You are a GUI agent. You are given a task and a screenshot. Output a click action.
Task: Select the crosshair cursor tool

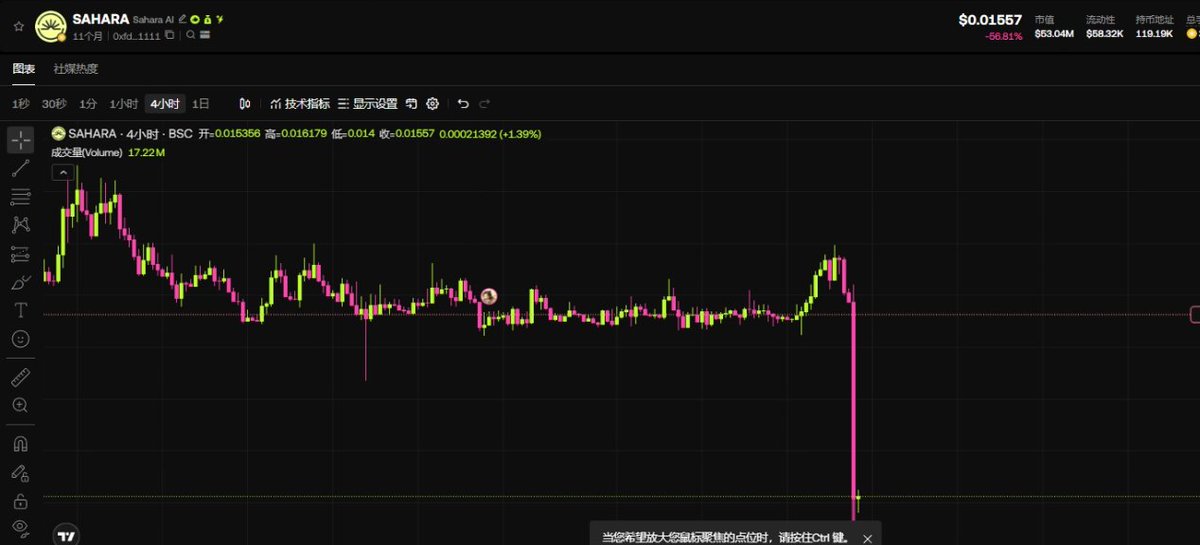click(21, 140)
